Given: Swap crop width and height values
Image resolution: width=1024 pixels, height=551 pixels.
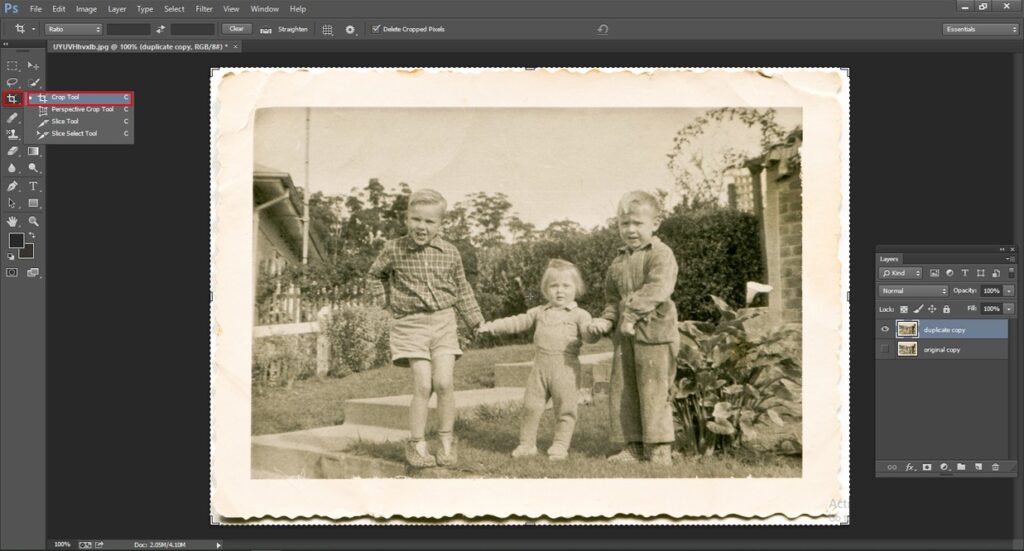Looking at the screenshot, I should (160, 29).
